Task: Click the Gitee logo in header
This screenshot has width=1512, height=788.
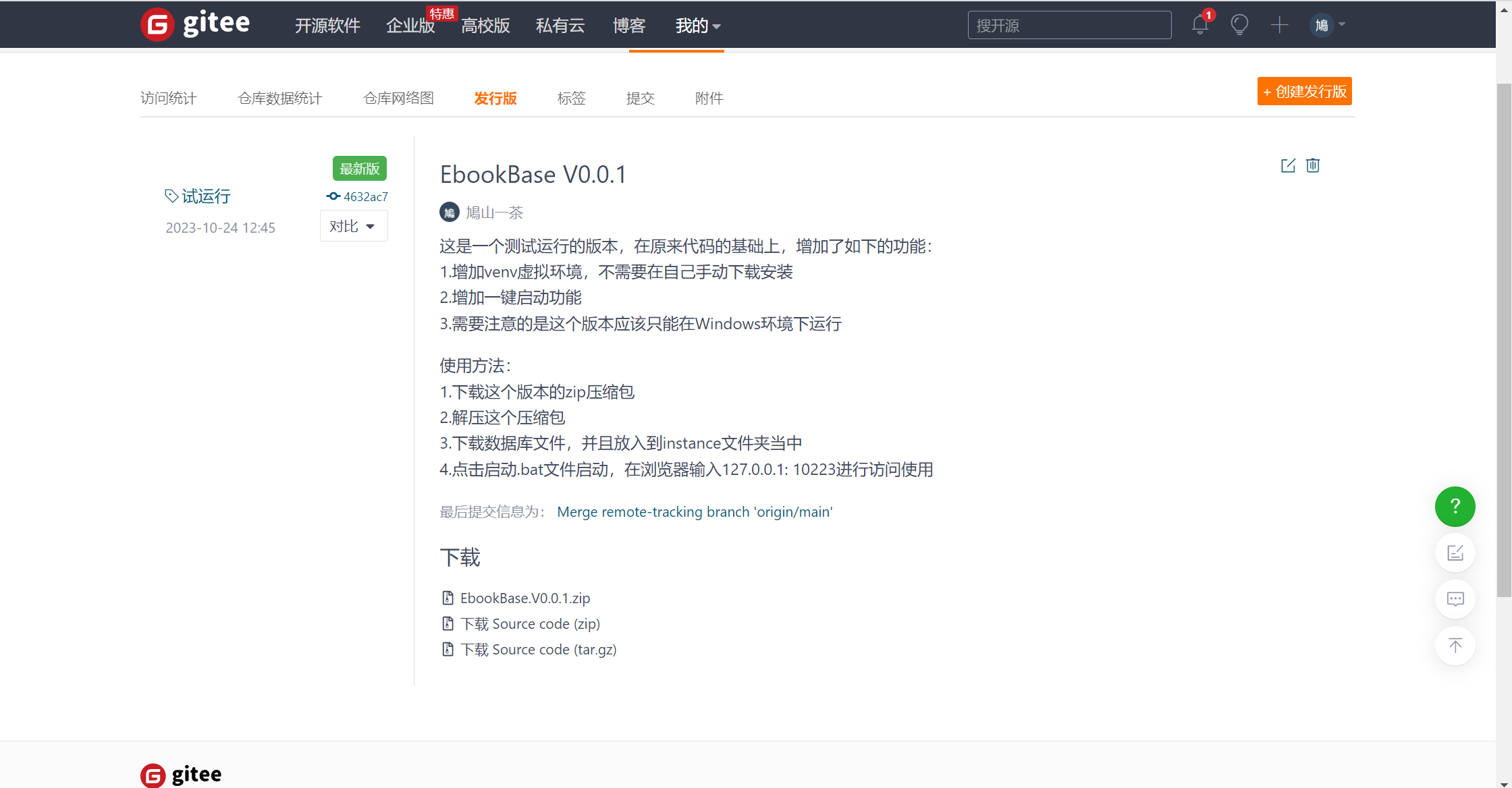Action: (195, 25)
